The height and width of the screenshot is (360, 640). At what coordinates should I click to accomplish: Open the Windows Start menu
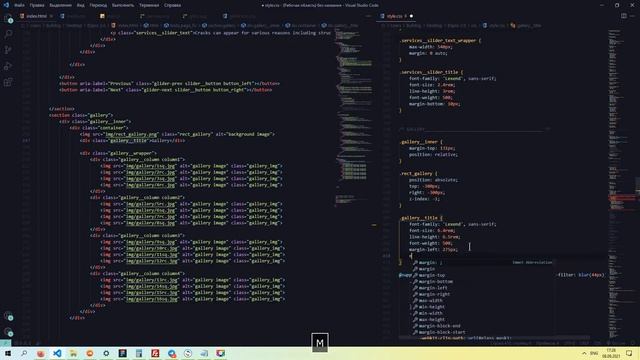click(8, 353)
